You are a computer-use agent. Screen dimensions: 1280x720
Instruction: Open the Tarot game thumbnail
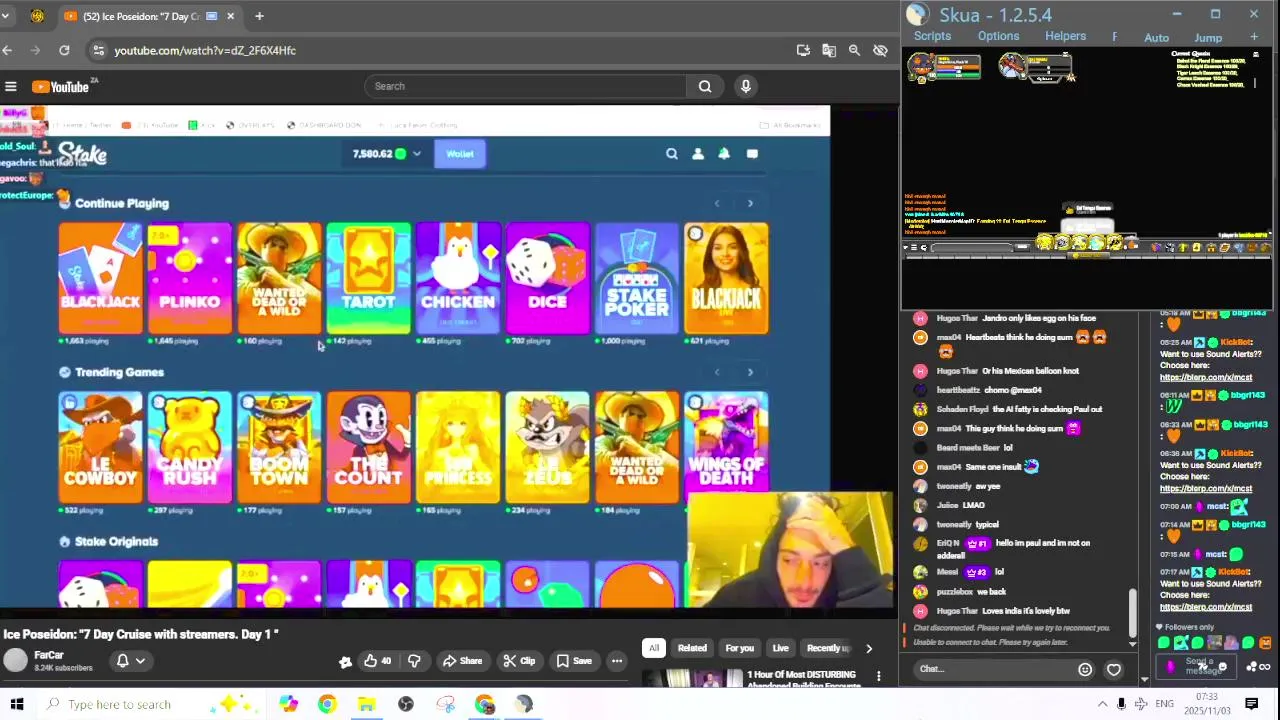click(x=368, y=278)
